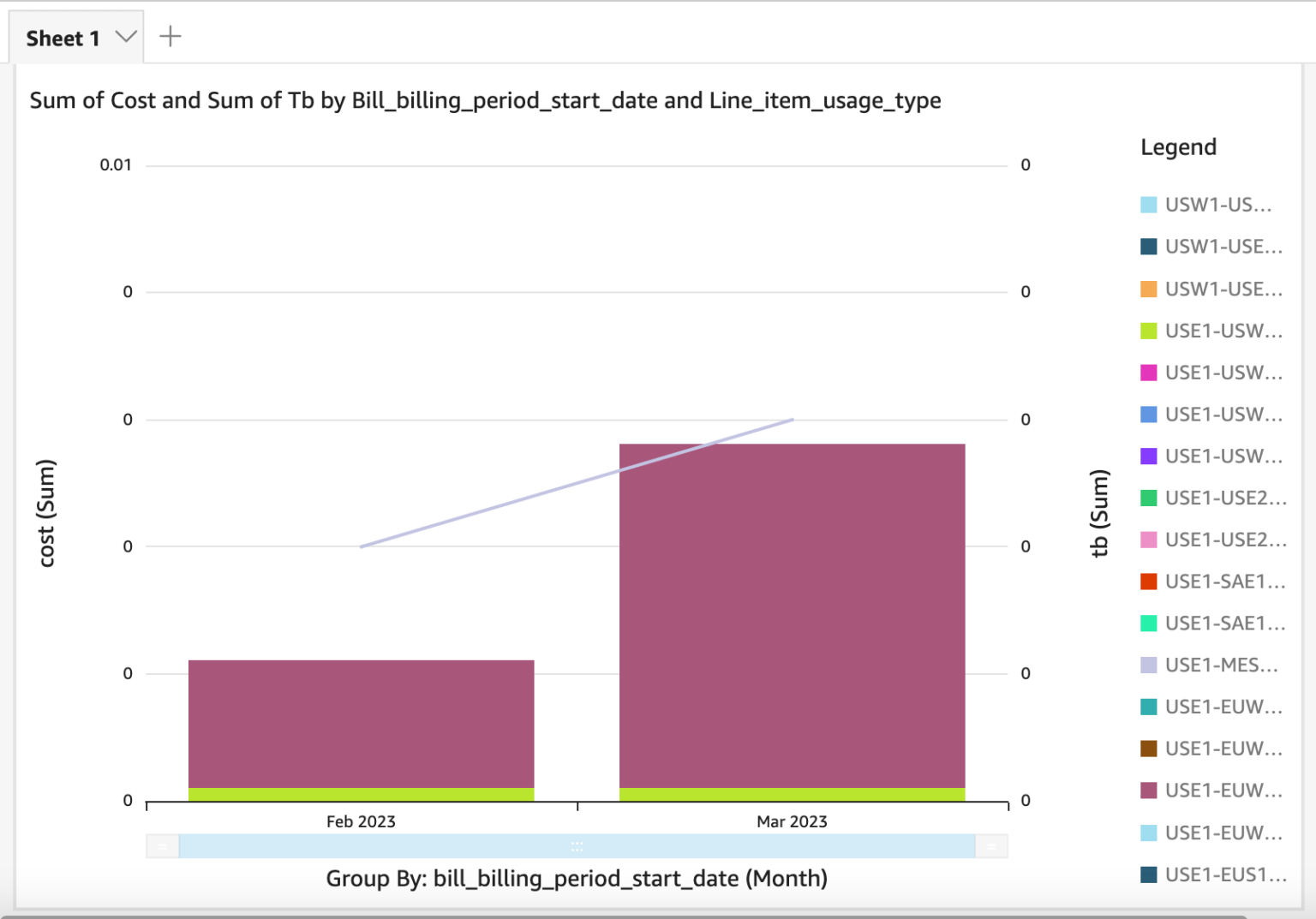Click the Mar 2023 maroon bar
The height and width of the screenshot is (919, 1316).
pyautogui.click(x=791, y=617)
